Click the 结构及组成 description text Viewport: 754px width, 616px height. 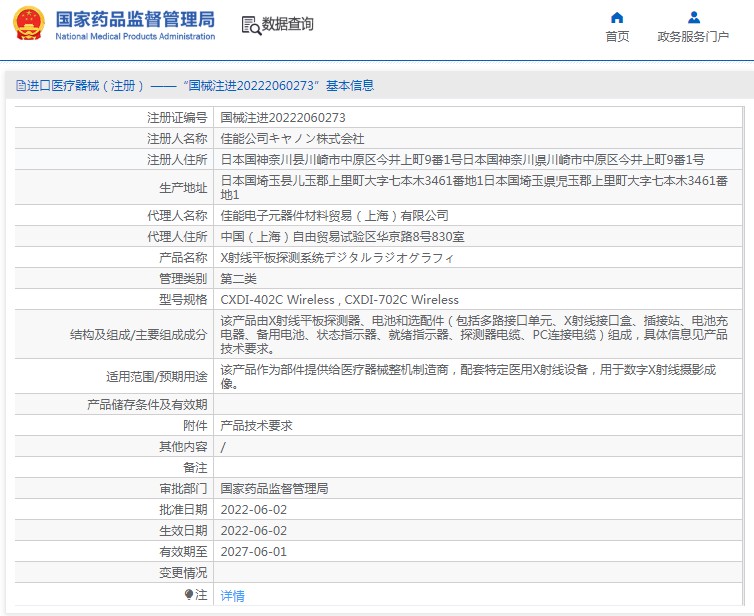pos(474,334)
